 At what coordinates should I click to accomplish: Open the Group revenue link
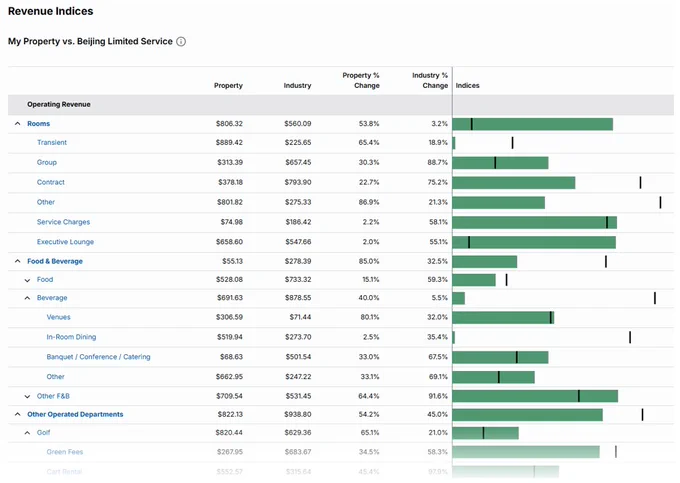(x=47, y=163)
